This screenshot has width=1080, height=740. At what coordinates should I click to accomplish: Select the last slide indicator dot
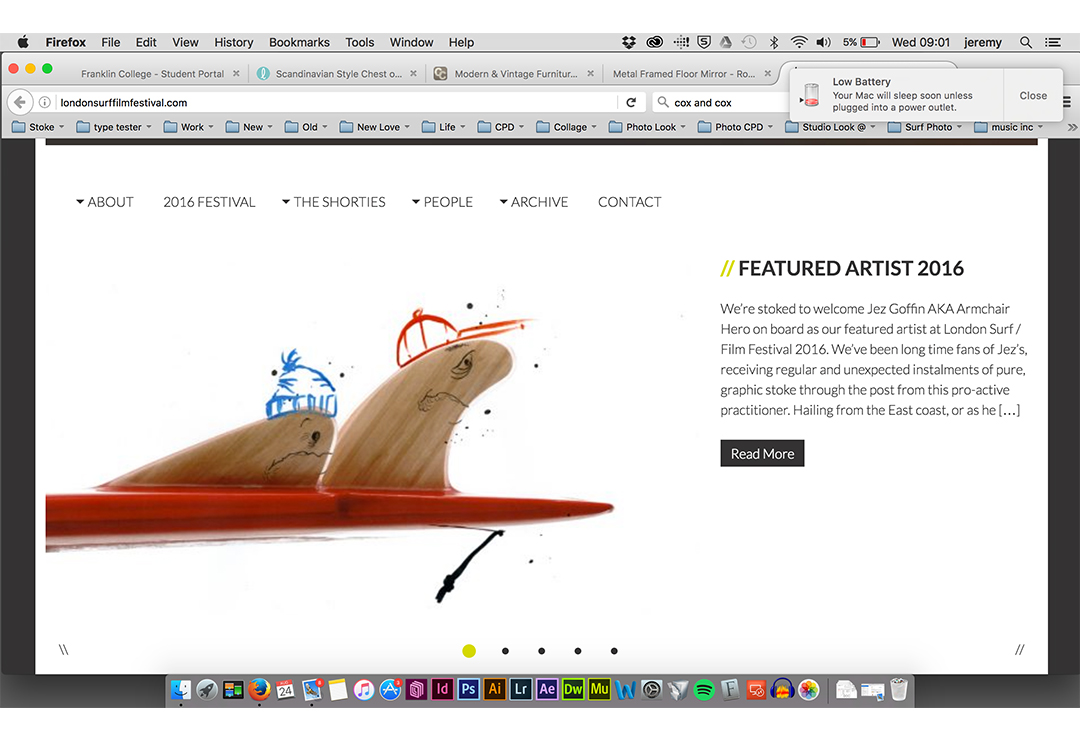(x=614, y=651)
